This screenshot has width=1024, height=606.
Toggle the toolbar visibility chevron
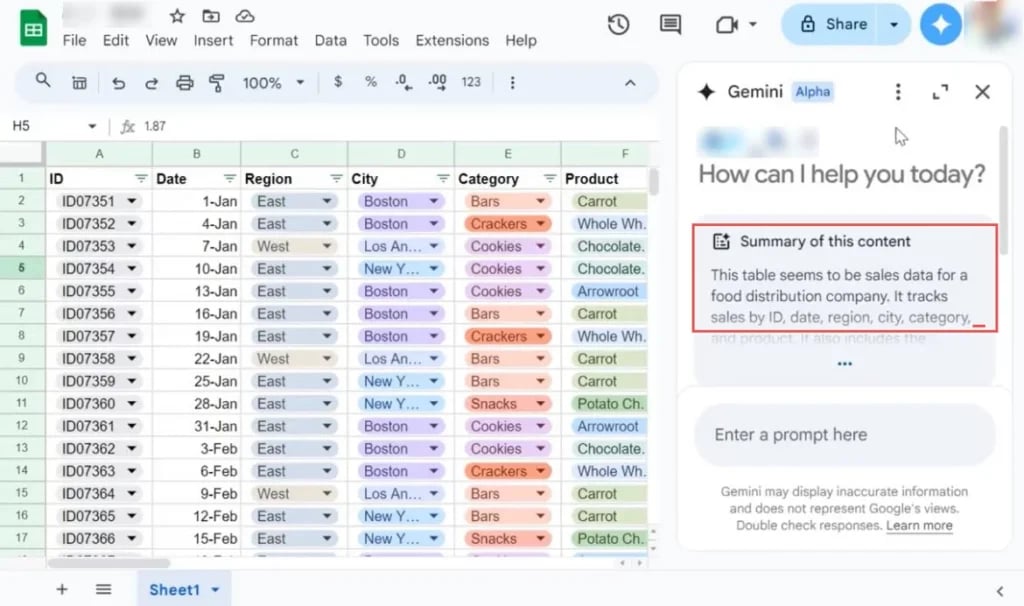(x=630, y=83)
